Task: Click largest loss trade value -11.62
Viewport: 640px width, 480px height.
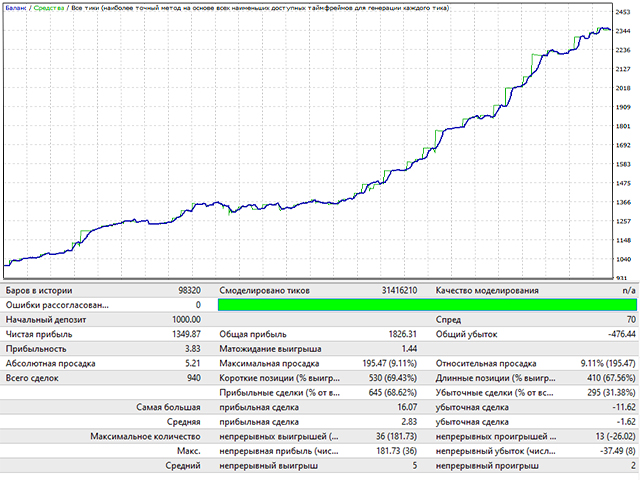Action: [624, 407]
